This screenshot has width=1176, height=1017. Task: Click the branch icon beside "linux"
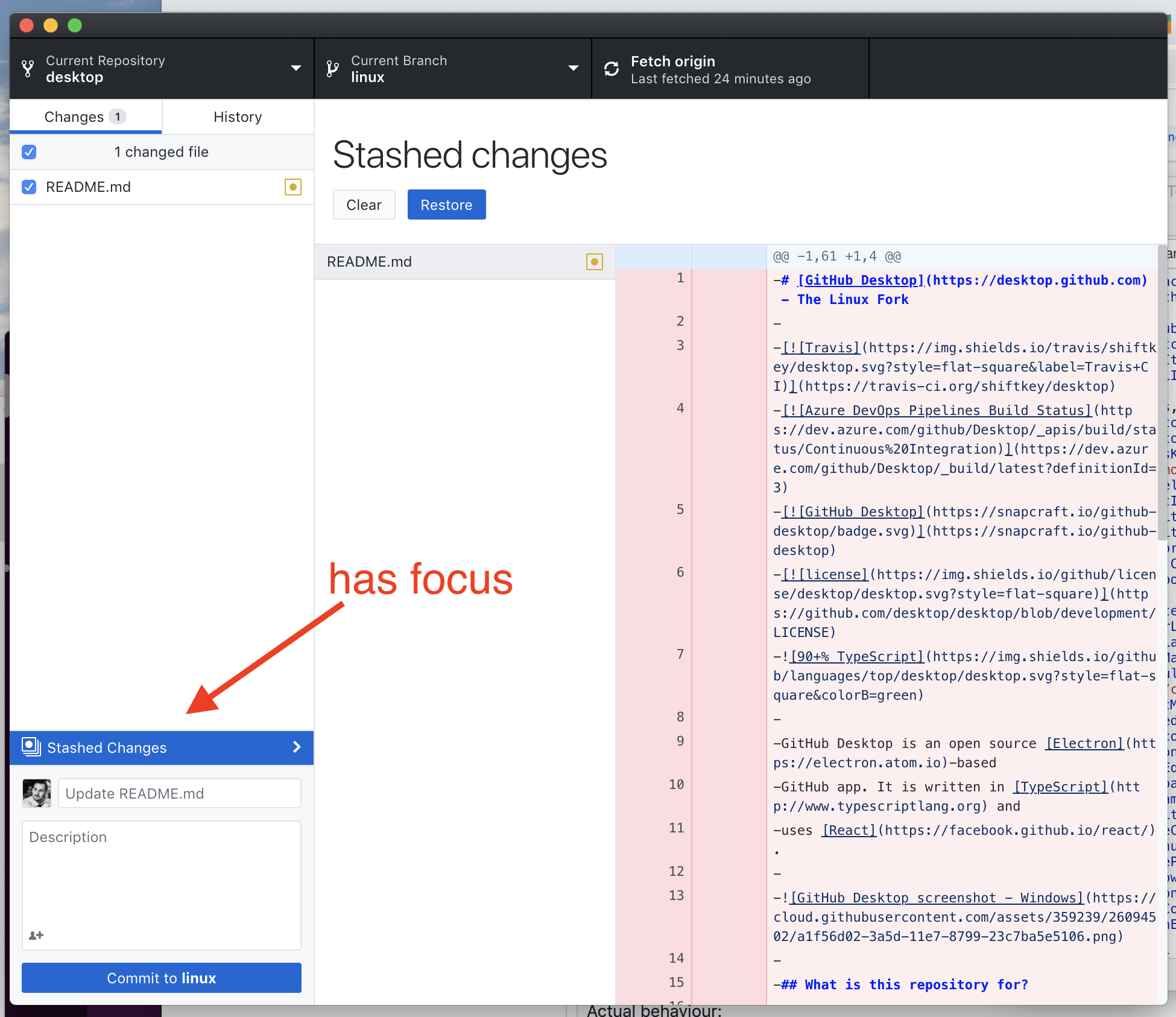(332, 68)
